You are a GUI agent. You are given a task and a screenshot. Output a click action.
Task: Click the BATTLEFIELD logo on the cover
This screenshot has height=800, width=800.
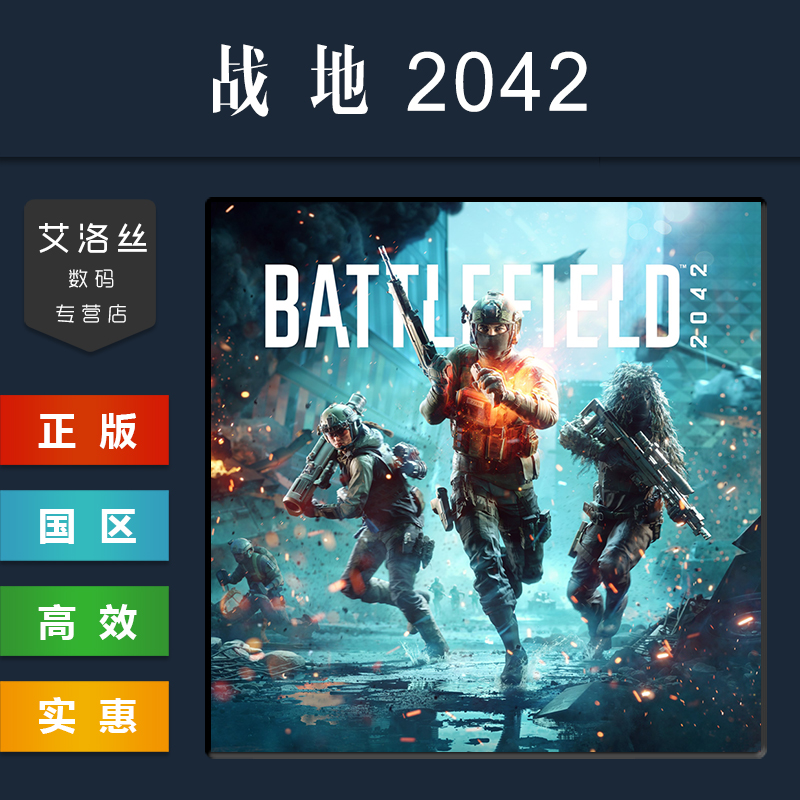click(472, 306)
